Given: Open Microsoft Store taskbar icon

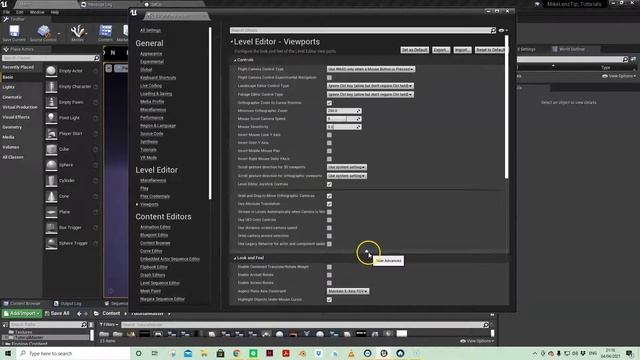Looking at the screenshot, I should 220,353.
